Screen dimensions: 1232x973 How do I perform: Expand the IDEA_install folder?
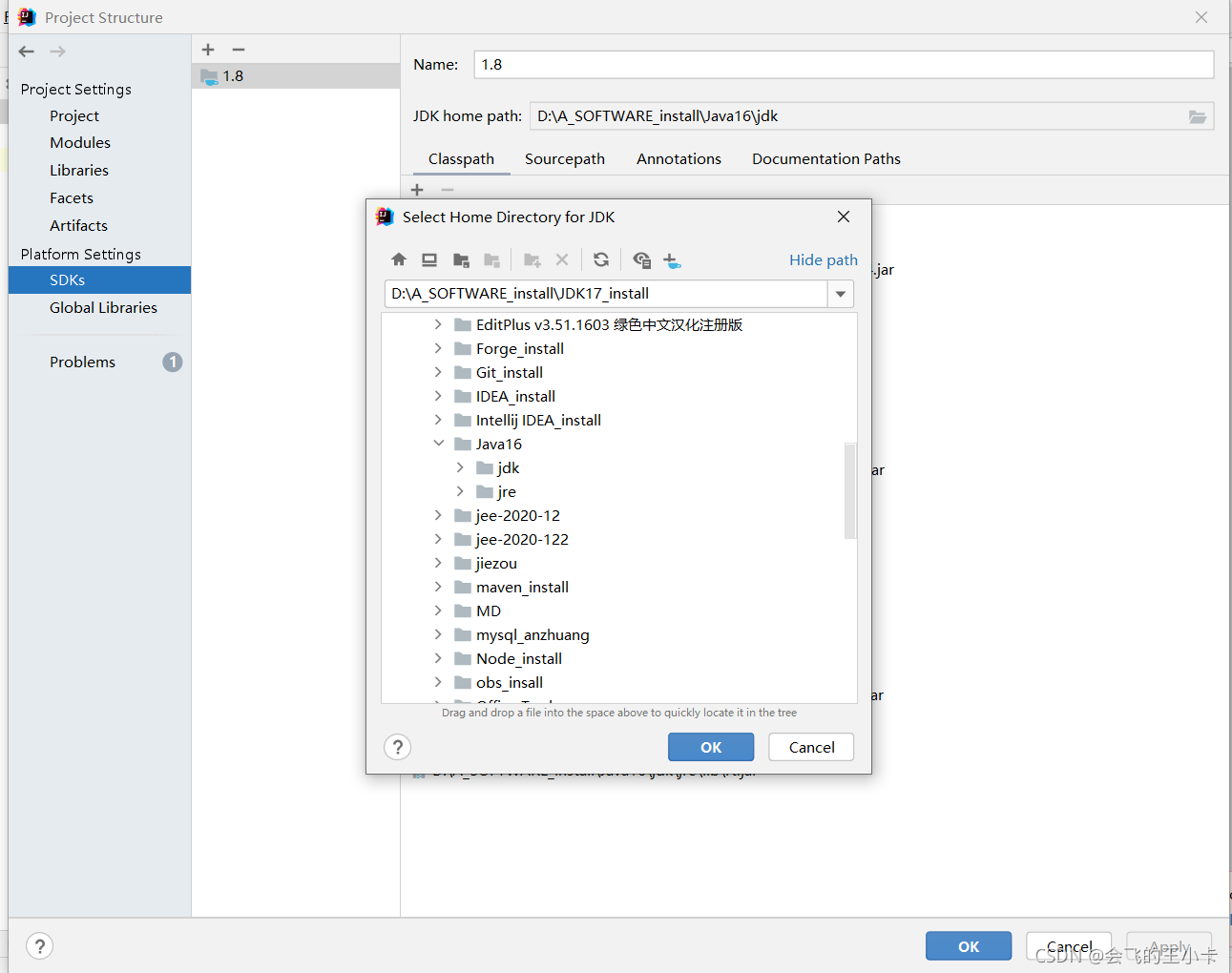click(x=438, y=396)
